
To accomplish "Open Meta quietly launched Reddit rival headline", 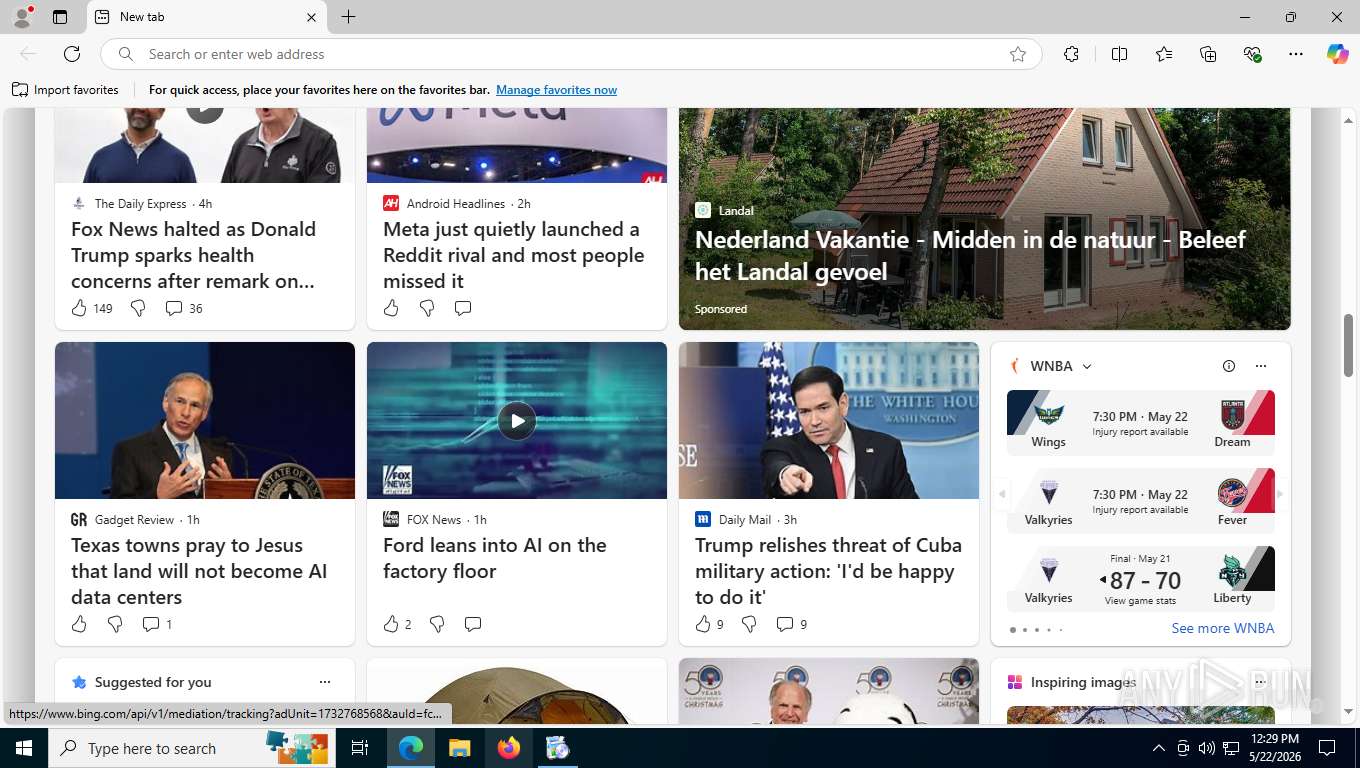I will point(513,255).
